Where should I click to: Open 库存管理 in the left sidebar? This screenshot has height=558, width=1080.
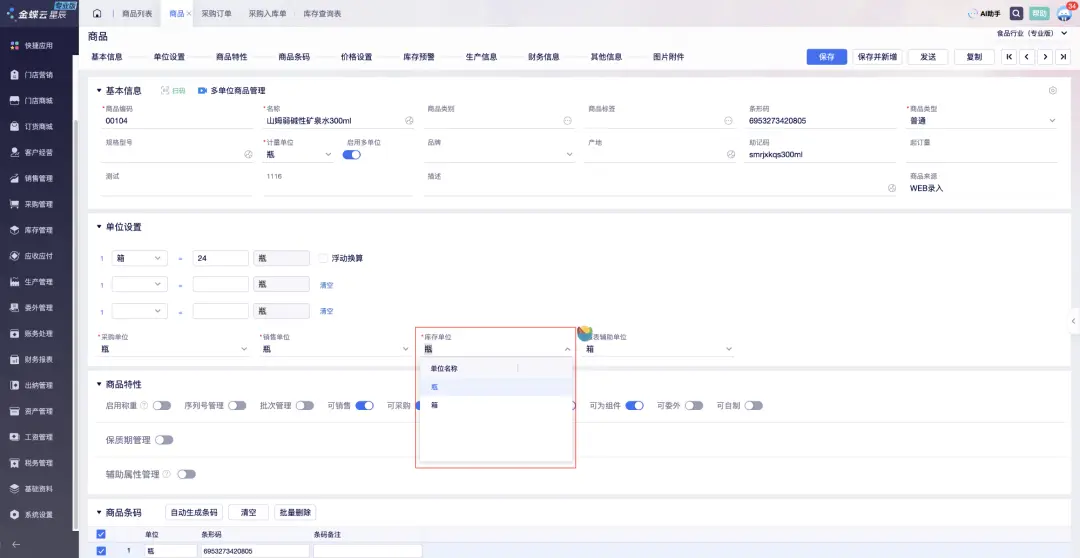38,230
